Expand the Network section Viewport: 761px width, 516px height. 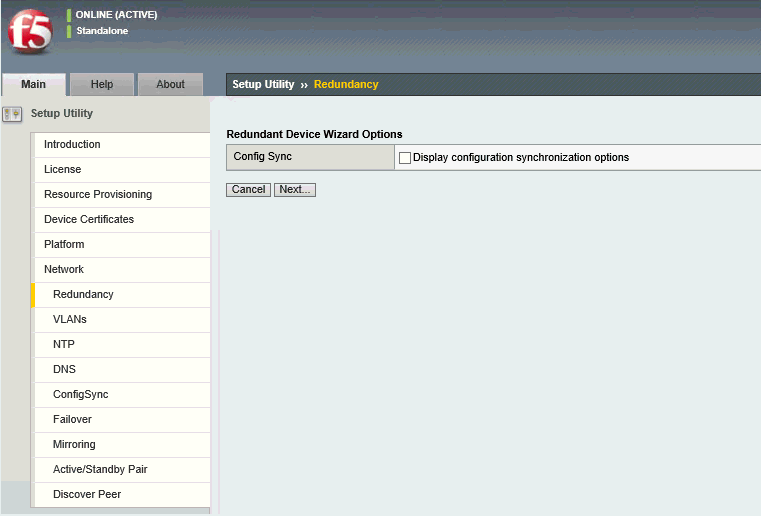coord(64,270)
